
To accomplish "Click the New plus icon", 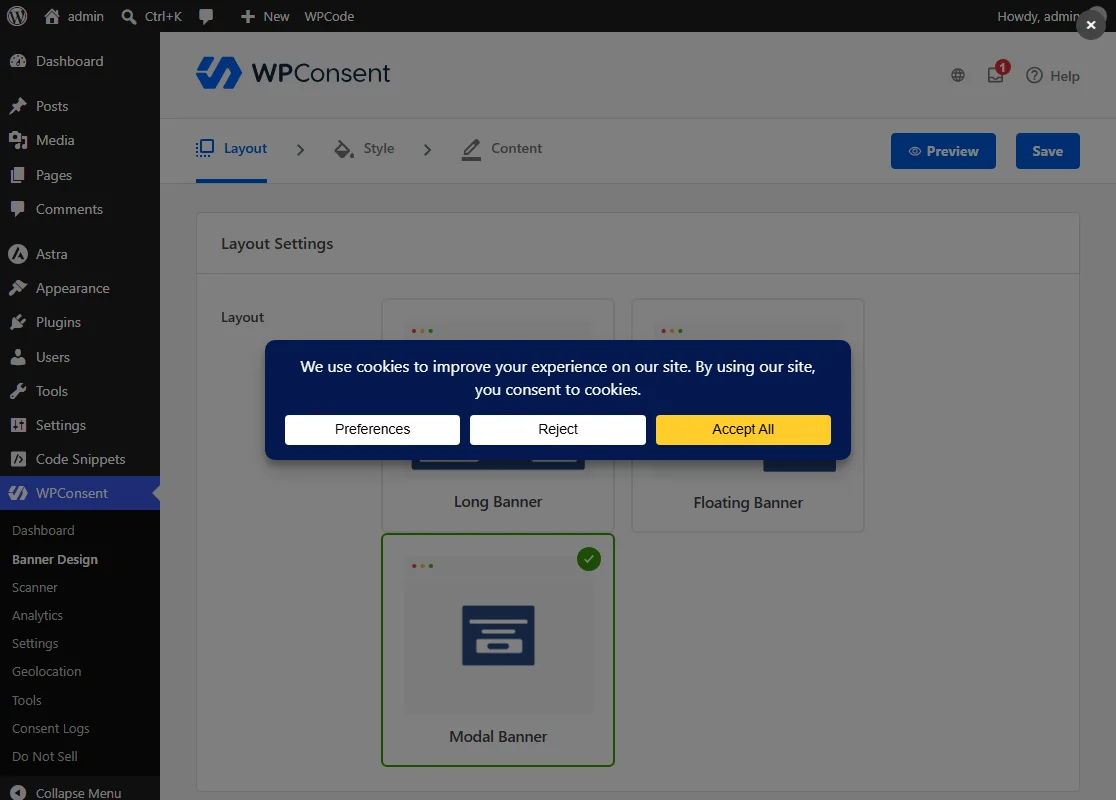I will [x=247, y=16].
